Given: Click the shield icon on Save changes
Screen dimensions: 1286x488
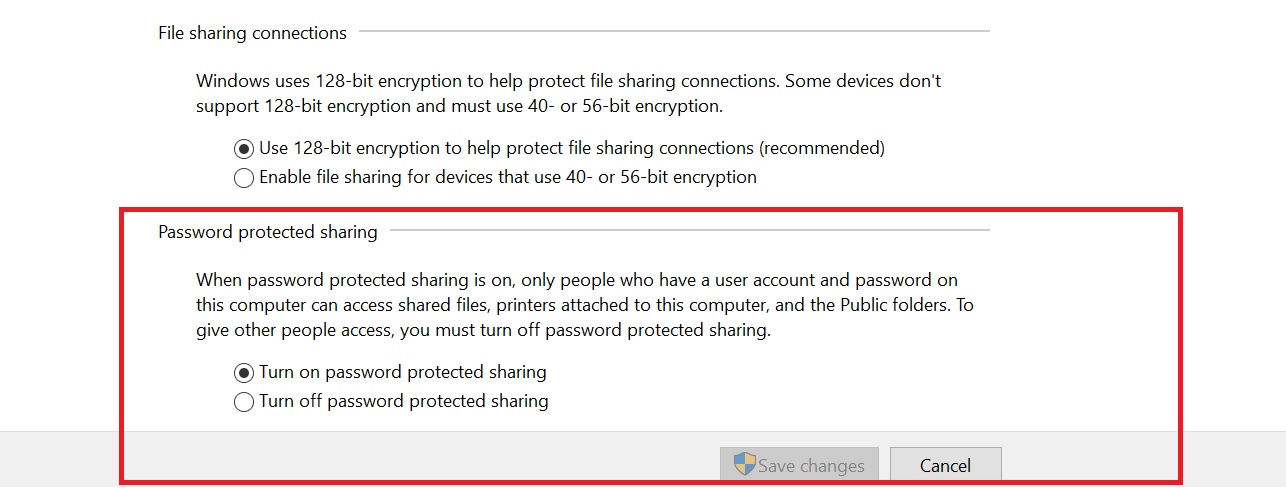Looking at the screenshot, I should coord(744,464).
